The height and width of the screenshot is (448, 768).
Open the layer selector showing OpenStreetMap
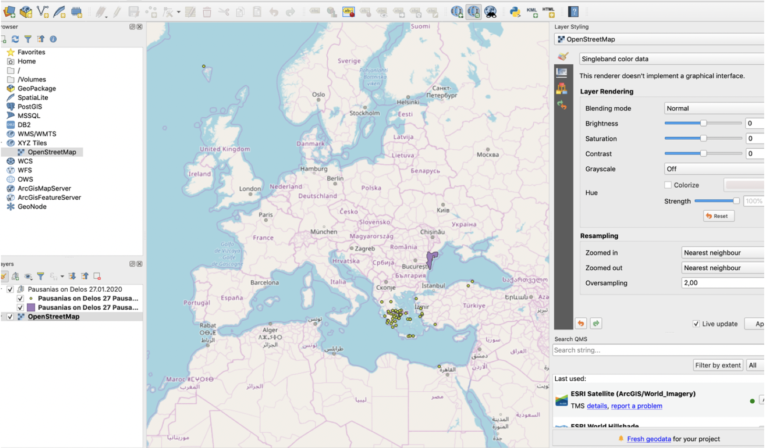[659, 39]
